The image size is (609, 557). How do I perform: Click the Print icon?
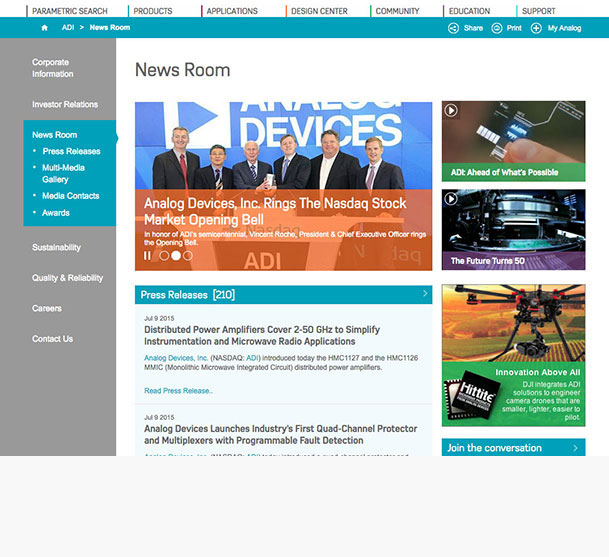497,28
